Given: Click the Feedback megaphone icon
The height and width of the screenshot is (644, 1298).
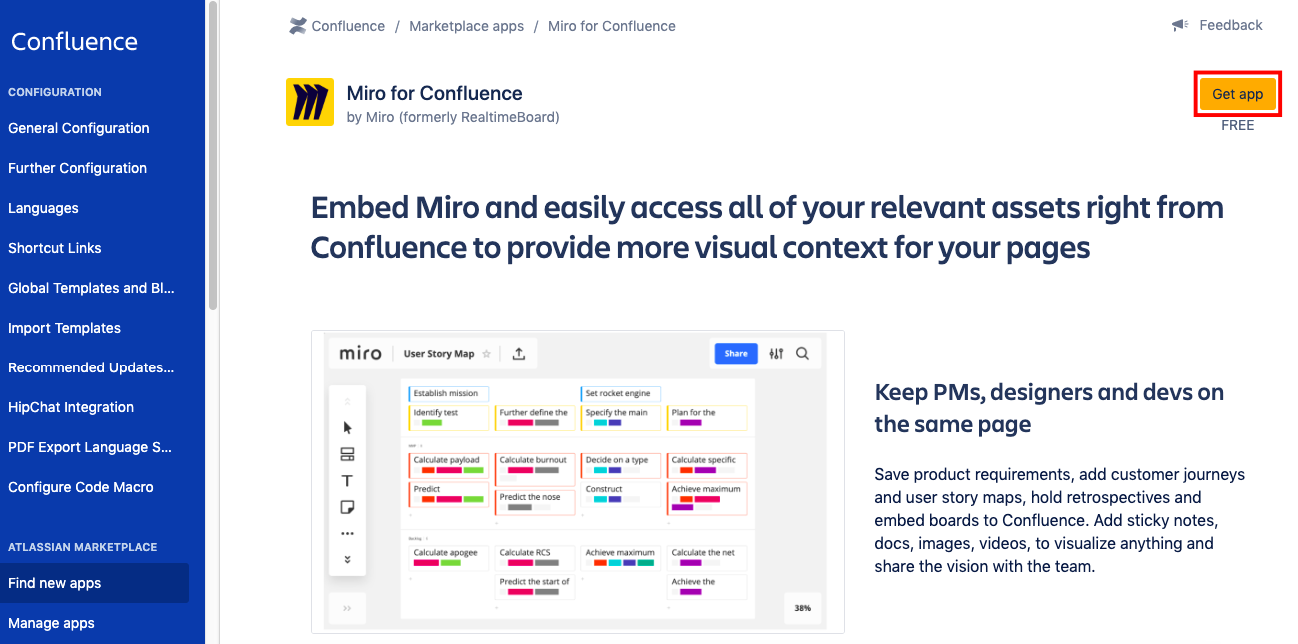Looking at the screenshot, I should [1180, 25].
